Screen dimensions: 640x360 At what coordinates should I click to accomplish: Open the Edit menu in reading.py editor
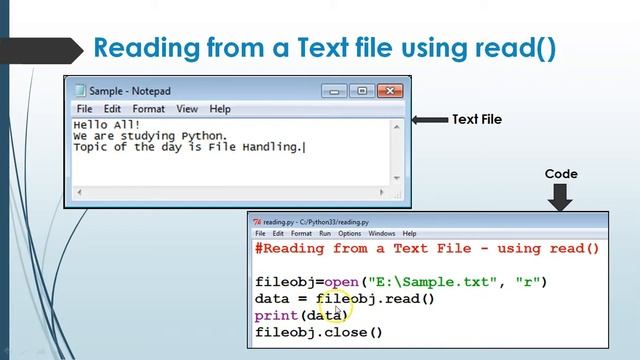[x=278, y=233]
